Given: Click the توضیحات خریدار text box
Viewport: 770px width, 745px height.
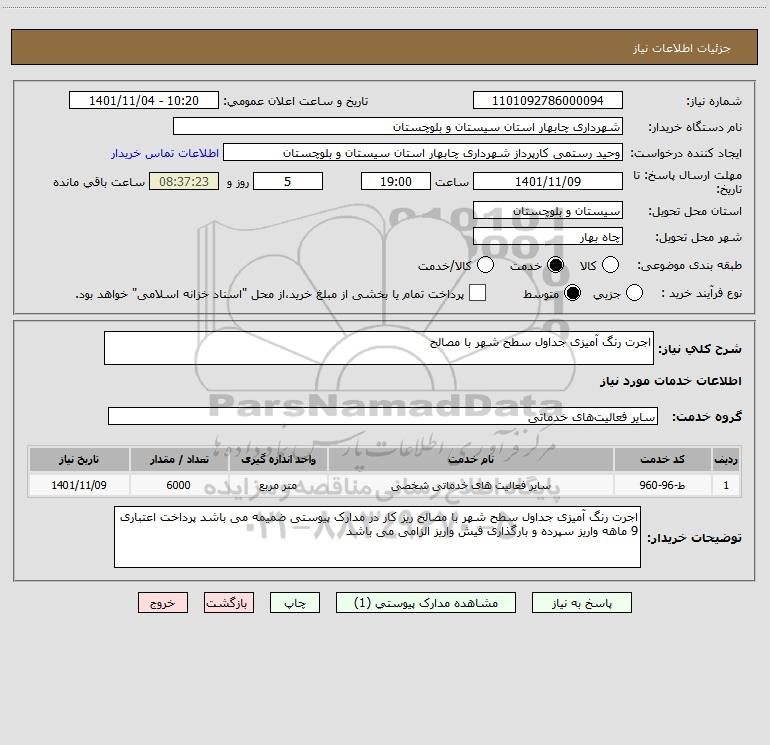Looking at the screenshot, I should 377,537.
